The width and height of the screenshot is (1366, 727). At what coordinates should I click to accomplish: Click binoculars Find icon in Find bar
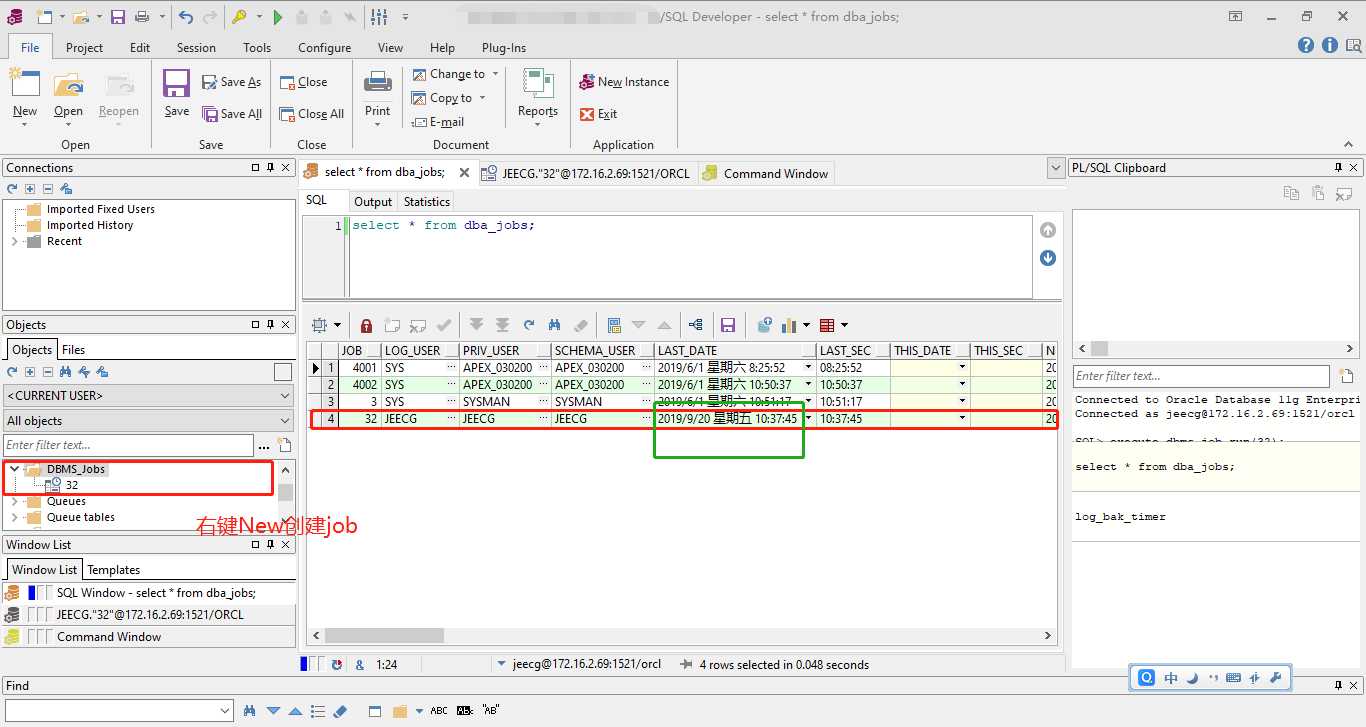[x=251, y=711]
